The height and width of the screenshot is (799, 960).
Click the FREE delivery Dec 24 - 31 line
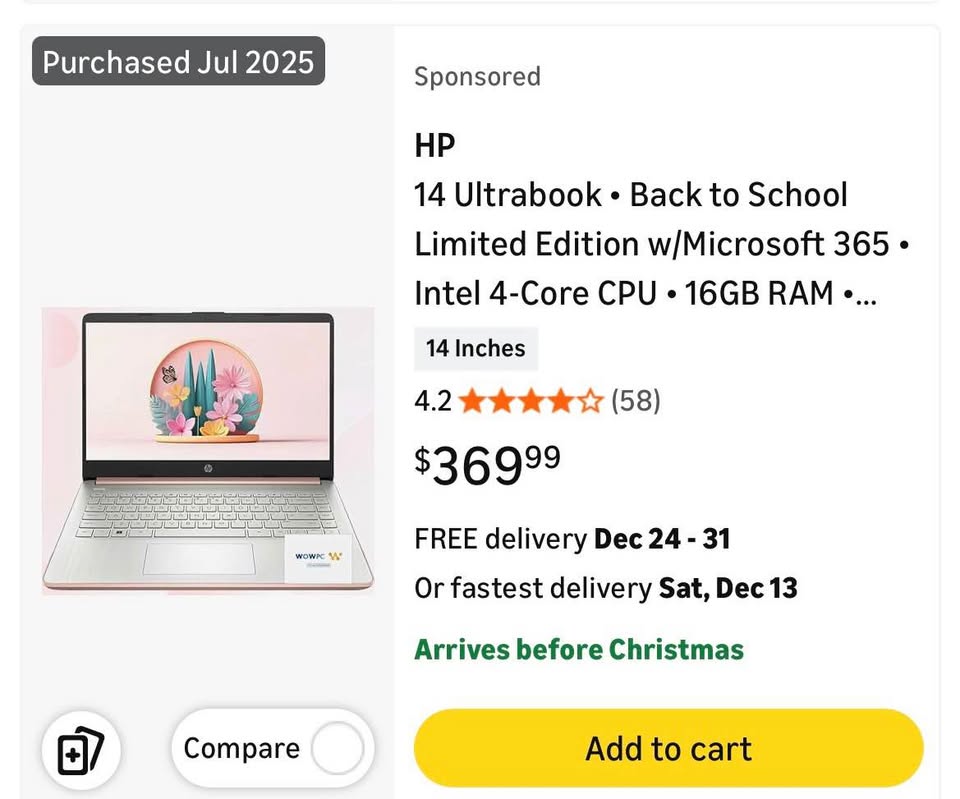[x=572, y=539]
